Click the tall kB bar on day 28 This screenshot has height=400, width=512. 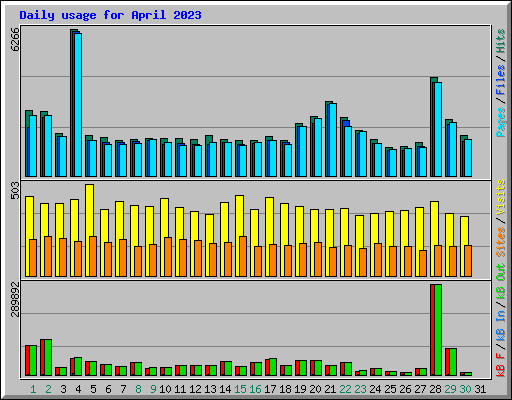coord(436,330)
